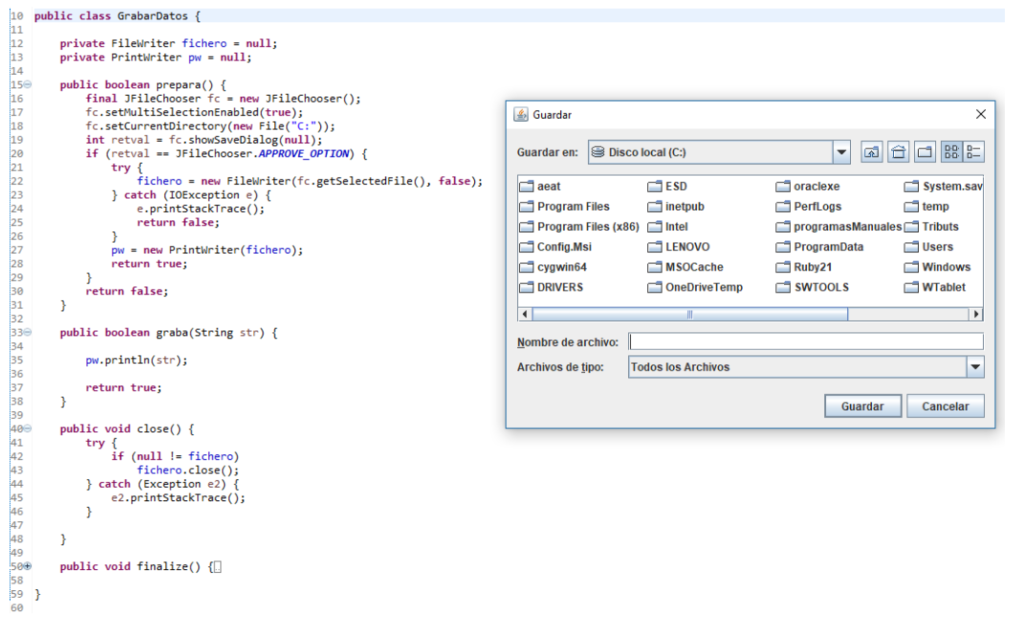Click the Nombre de archivo text field
The height and width of the screenshot is (618, 1024).
pyautogui.click(x=806, y=342)
